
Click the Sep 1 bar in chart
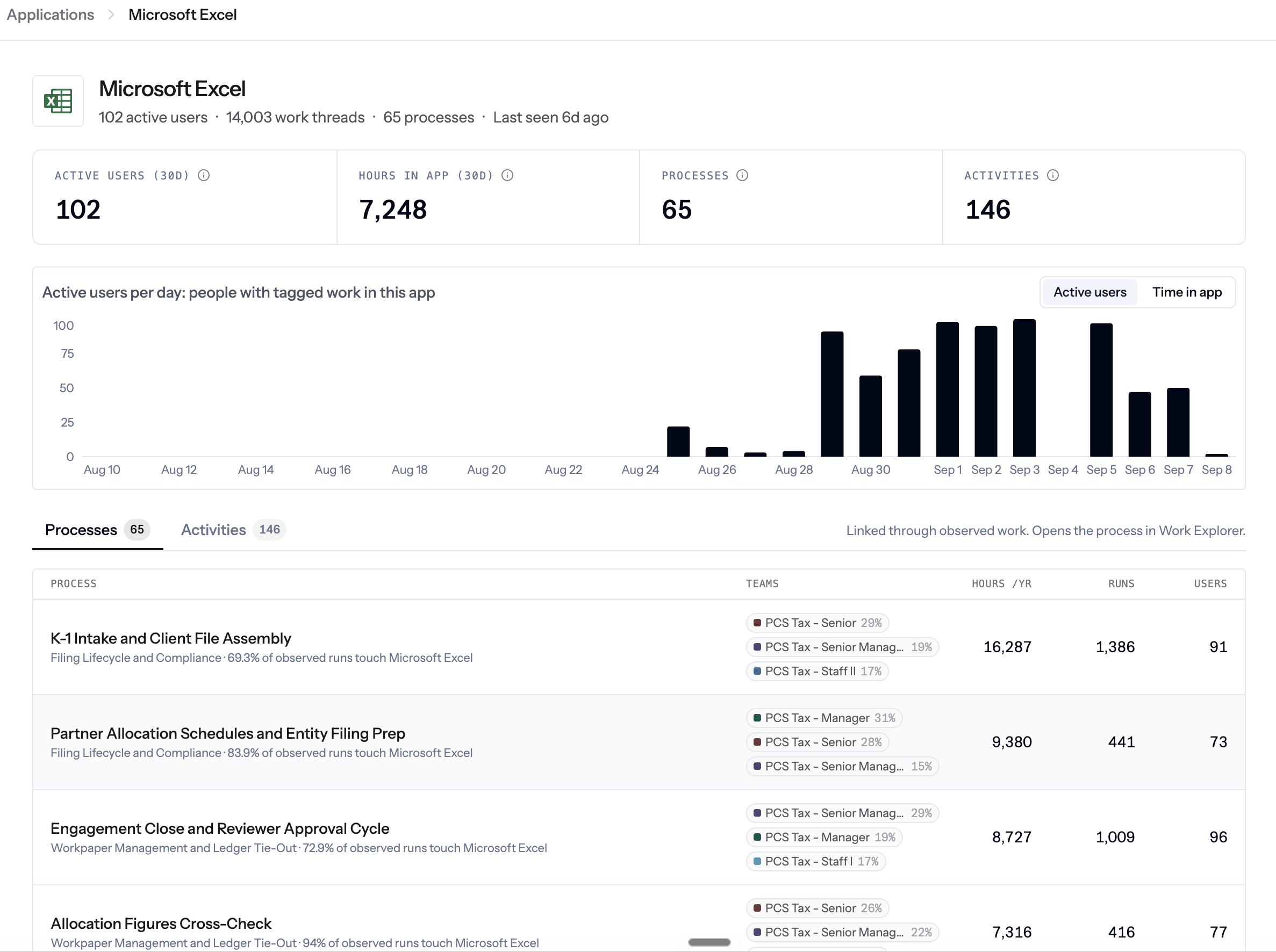point(948,390)
